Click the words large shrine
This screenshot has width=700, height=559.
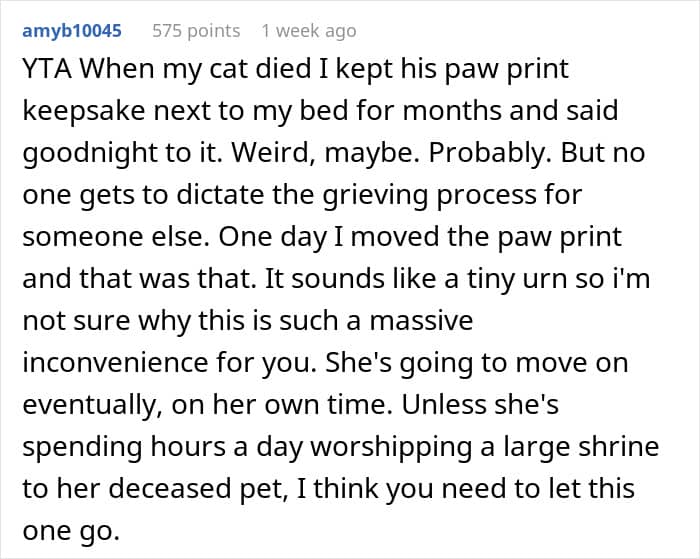[581, 446]
